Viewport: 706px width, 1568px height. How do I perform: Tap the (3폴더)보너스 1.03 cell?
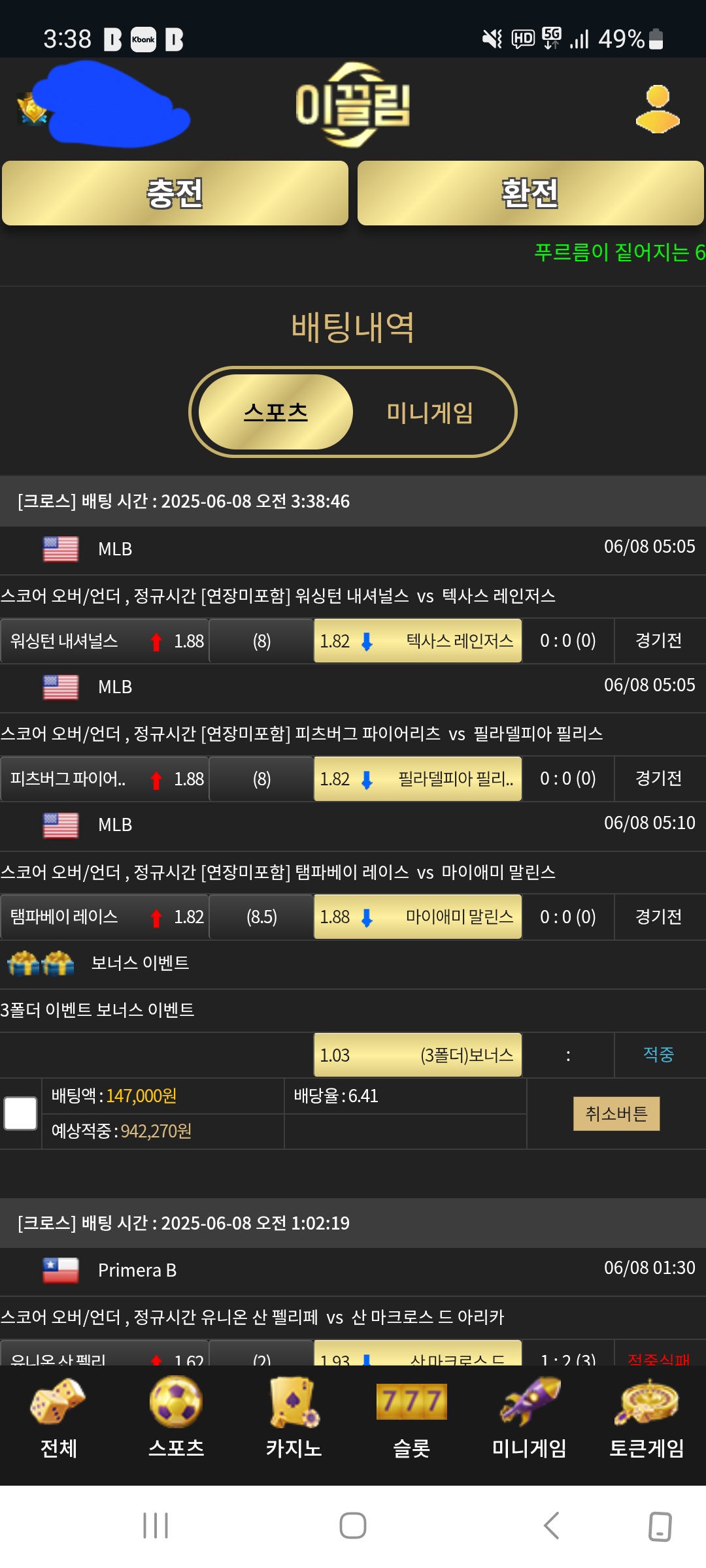click(x=418, y=1055)
